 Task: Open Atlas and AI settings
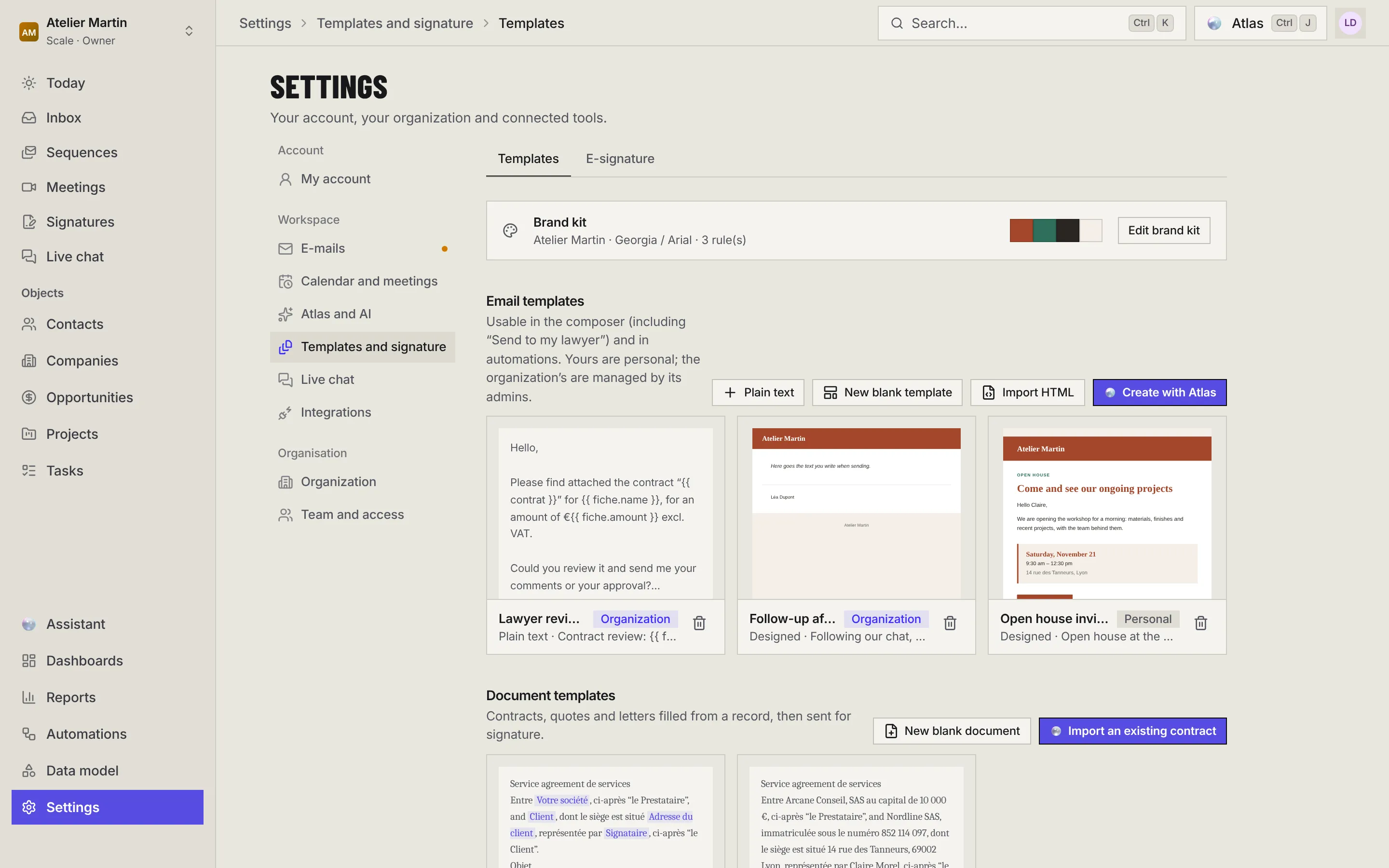pos(363,314)
